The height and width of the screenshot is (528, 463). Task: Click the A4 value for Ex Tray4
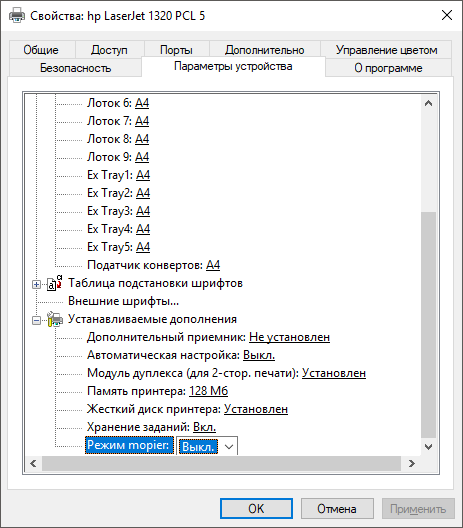[143, 229]
